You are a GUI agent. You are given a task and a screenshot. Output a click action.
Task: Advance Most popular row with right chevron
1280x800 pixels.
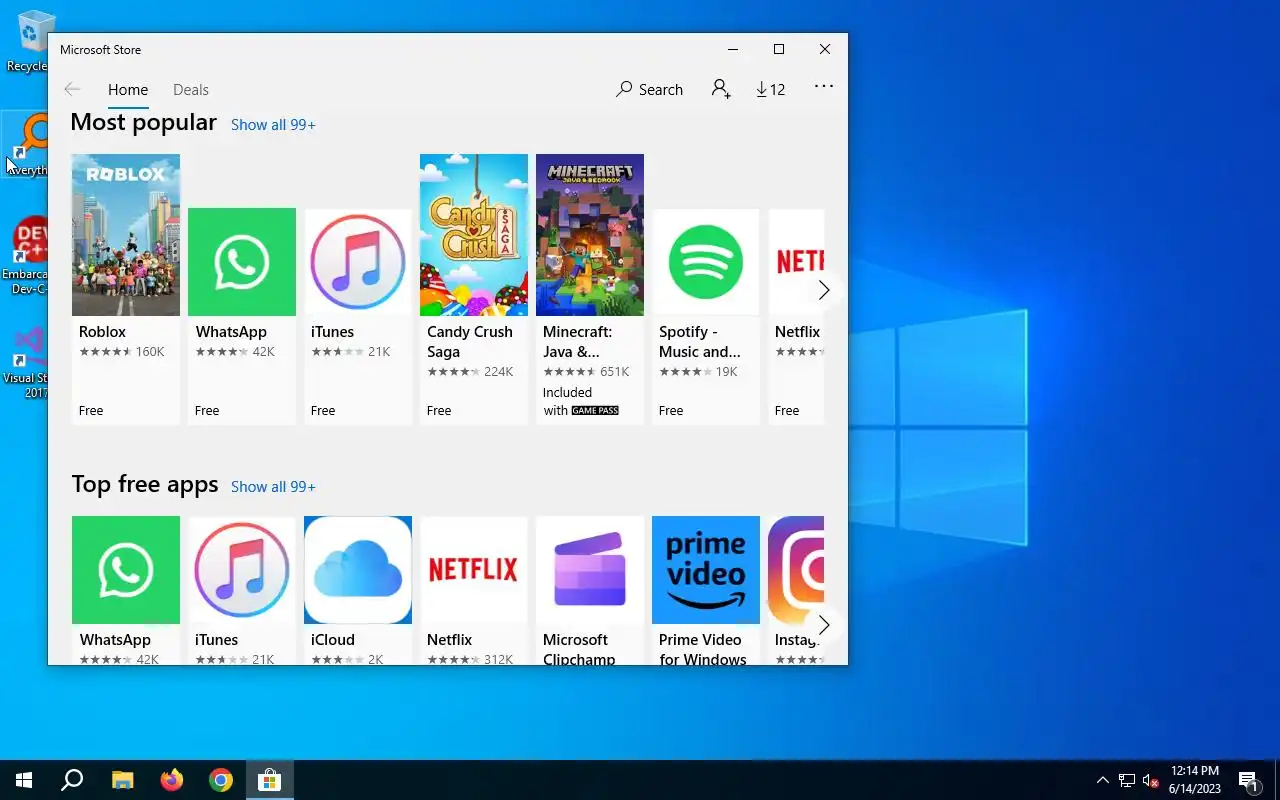pos(824,290)
